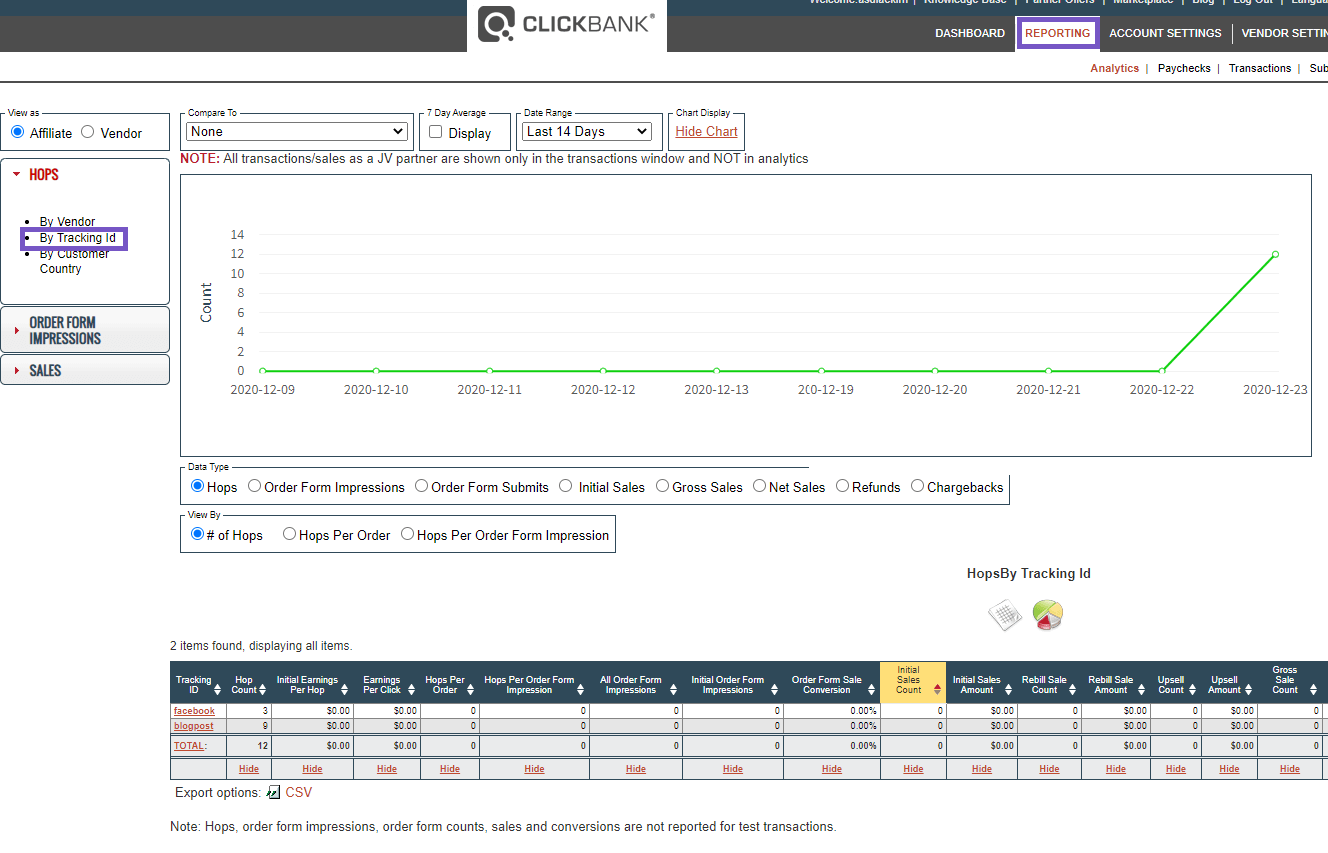
Task: Click the 2020-12-09 chart data point
Action: pyautogui.click(x=263, y=371)
